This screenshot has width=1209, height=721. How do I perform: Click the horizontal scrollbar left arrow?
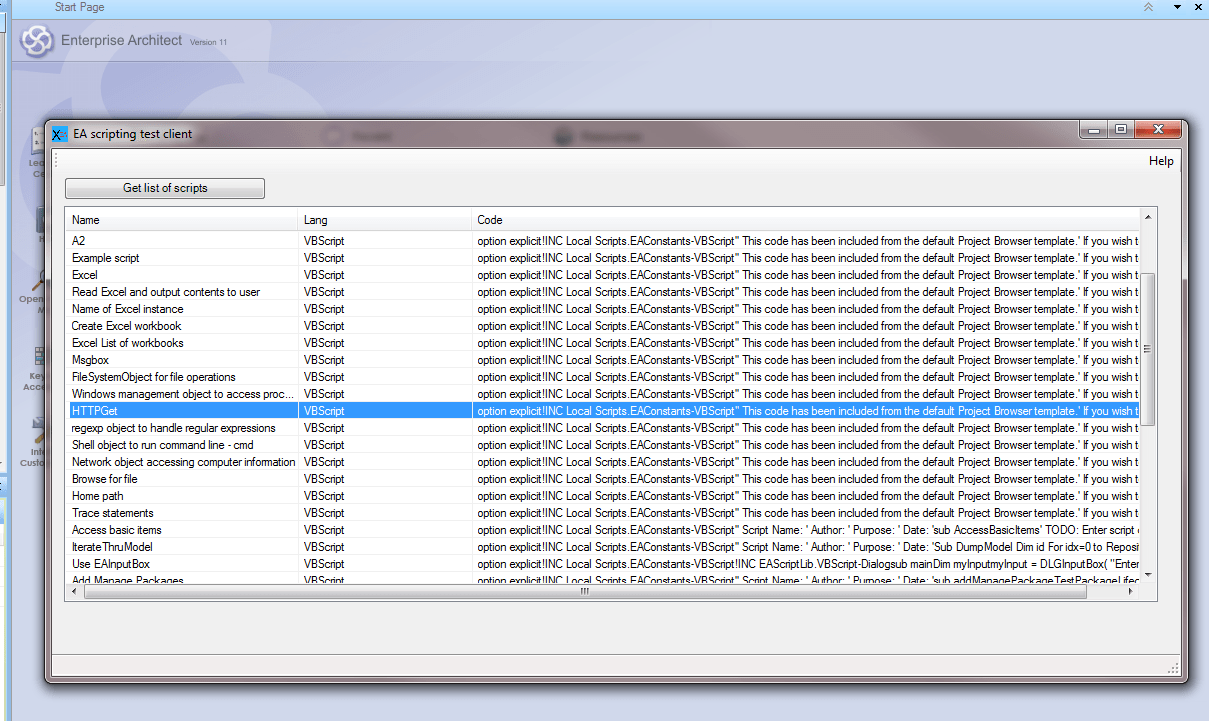(x=75, y=592)
